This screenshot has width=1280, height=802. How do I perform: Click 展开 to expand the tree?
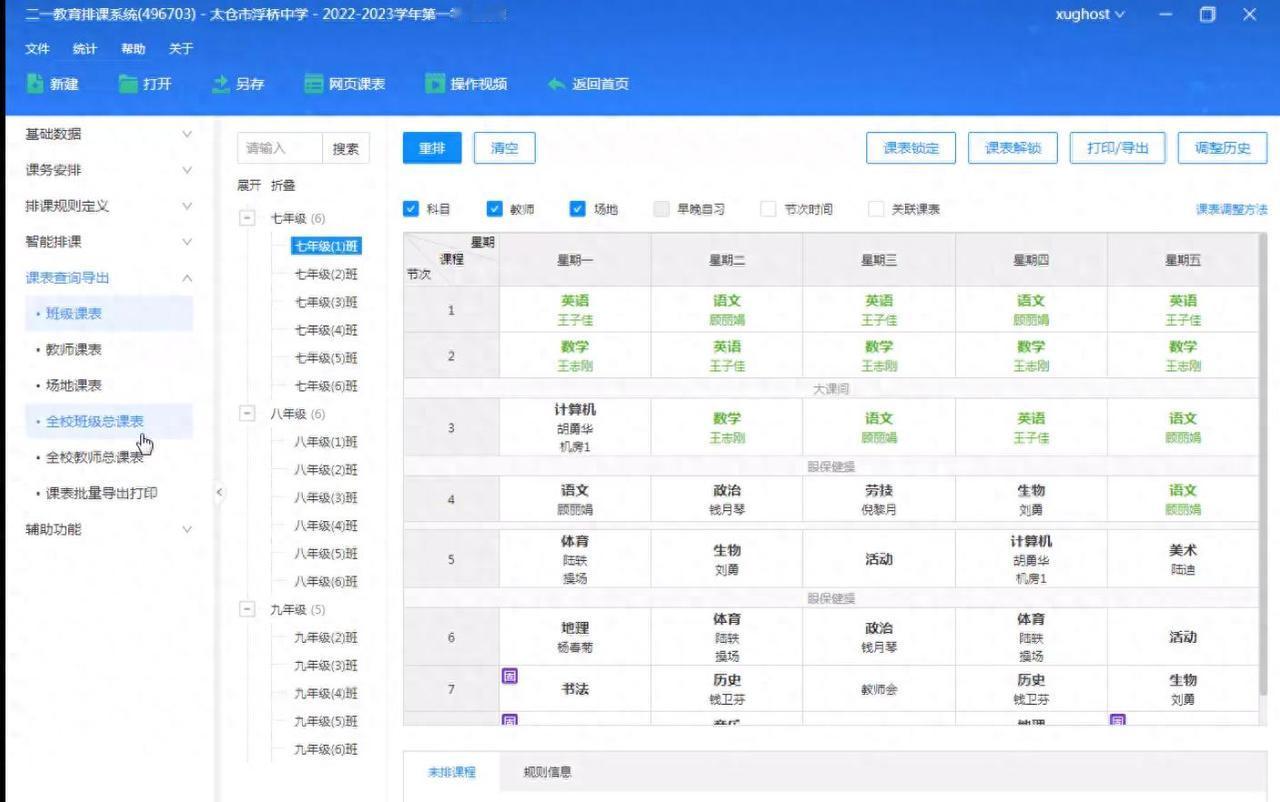pyautogui.click(x=249, y=185)
